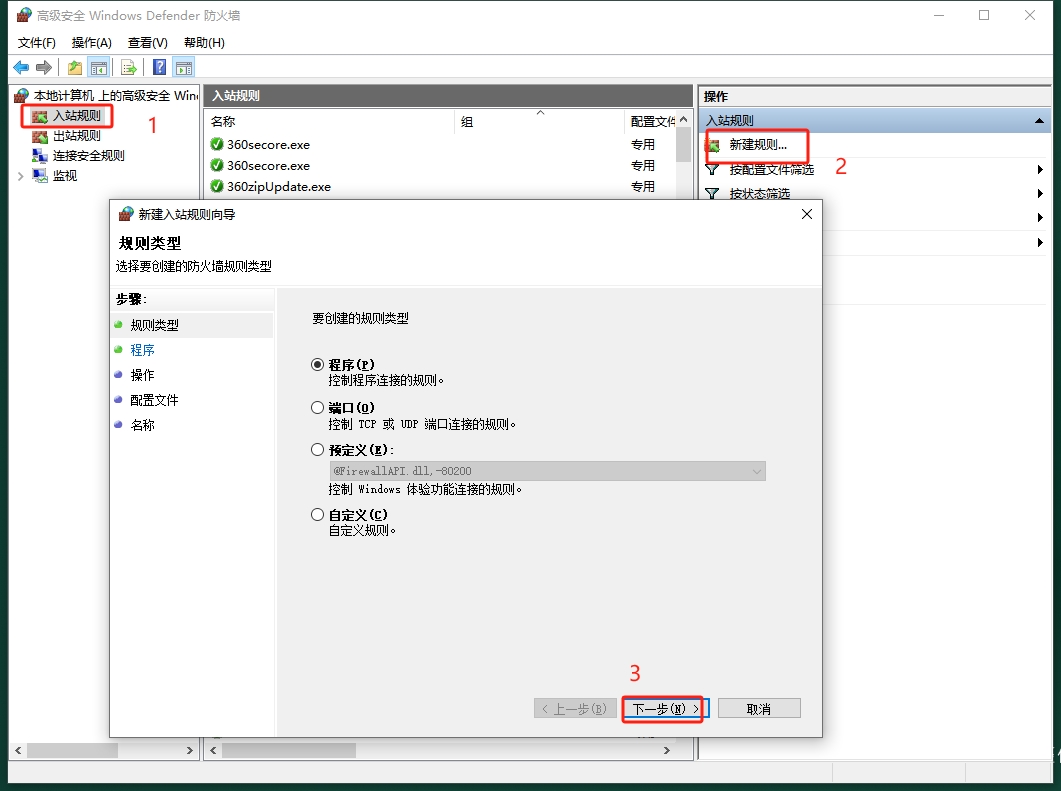Image resolution: width=1061 pixels, height=791 pixels.
Task: Select the 360zipUpdate.exe rule row
Action: pyautogui.click(x=440, y=186)
